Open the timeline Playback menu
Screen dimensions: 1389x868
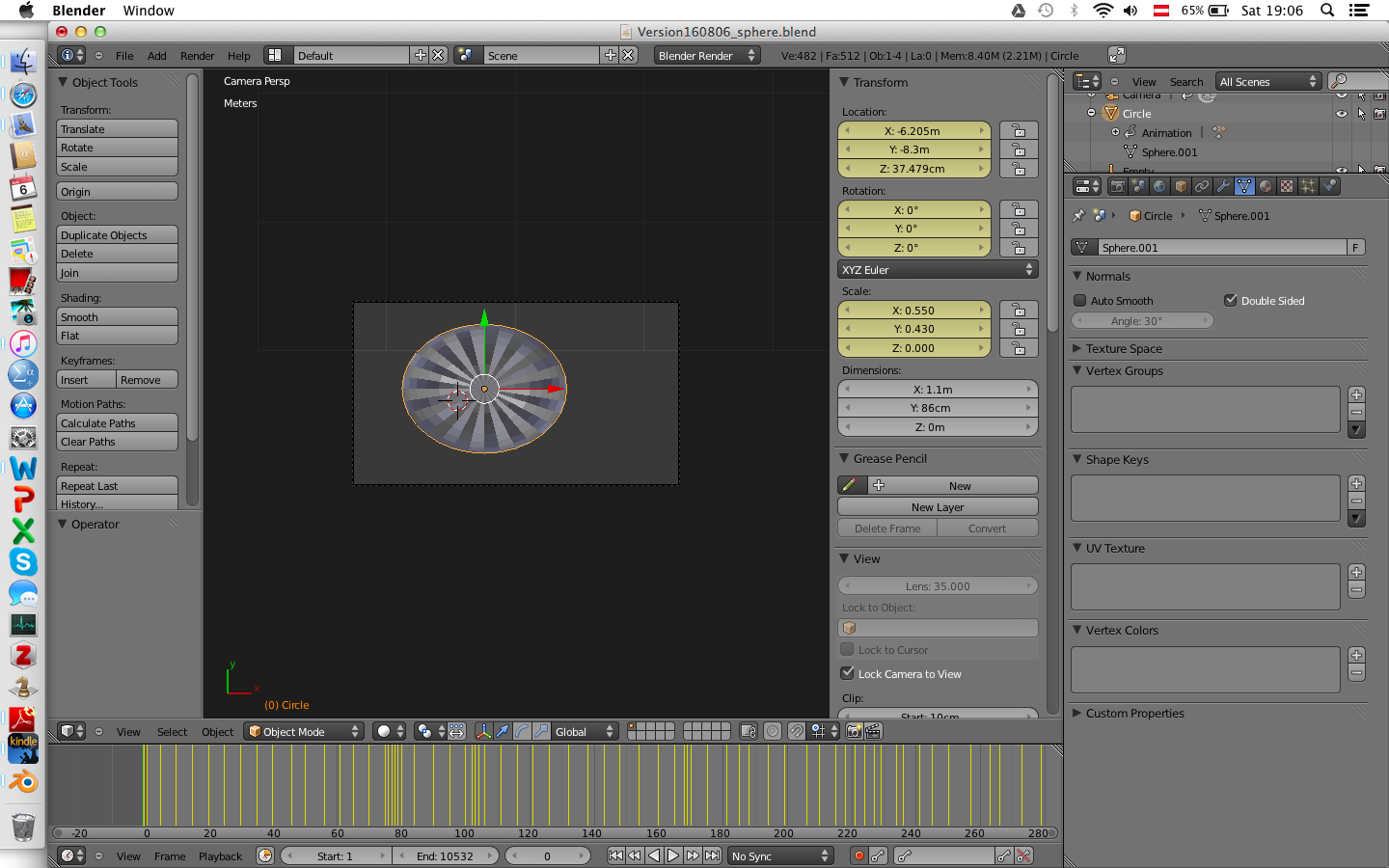click(221, 856)
